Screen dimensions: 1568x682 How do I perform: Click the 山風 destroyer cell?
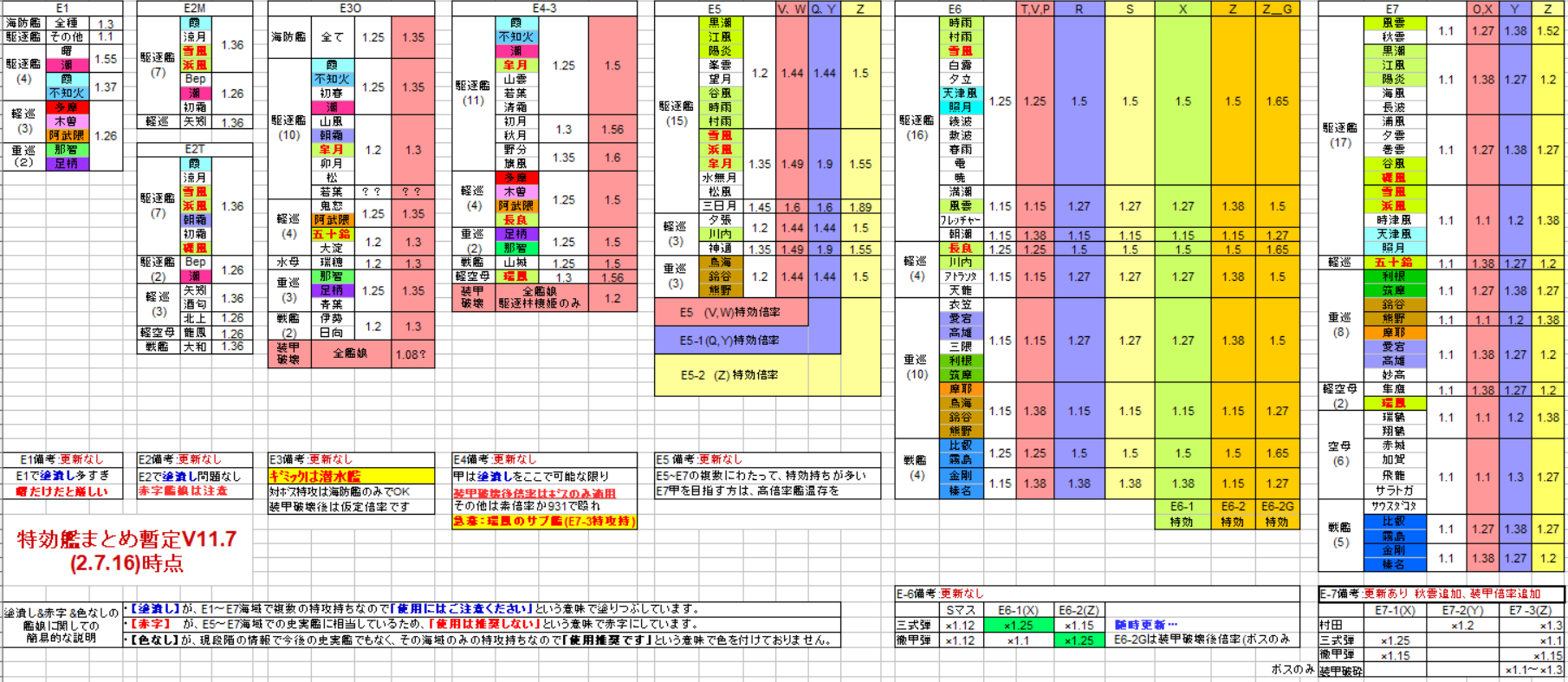point(332,121)
